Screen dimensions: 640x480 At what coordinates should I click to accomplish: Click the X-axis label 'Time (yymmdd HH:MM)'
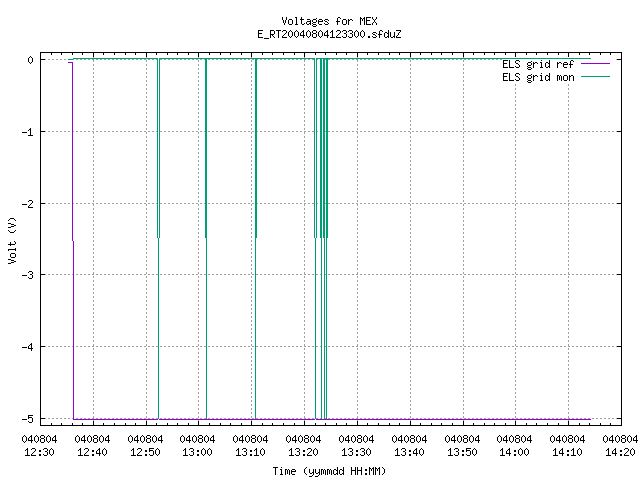[329, 471]
